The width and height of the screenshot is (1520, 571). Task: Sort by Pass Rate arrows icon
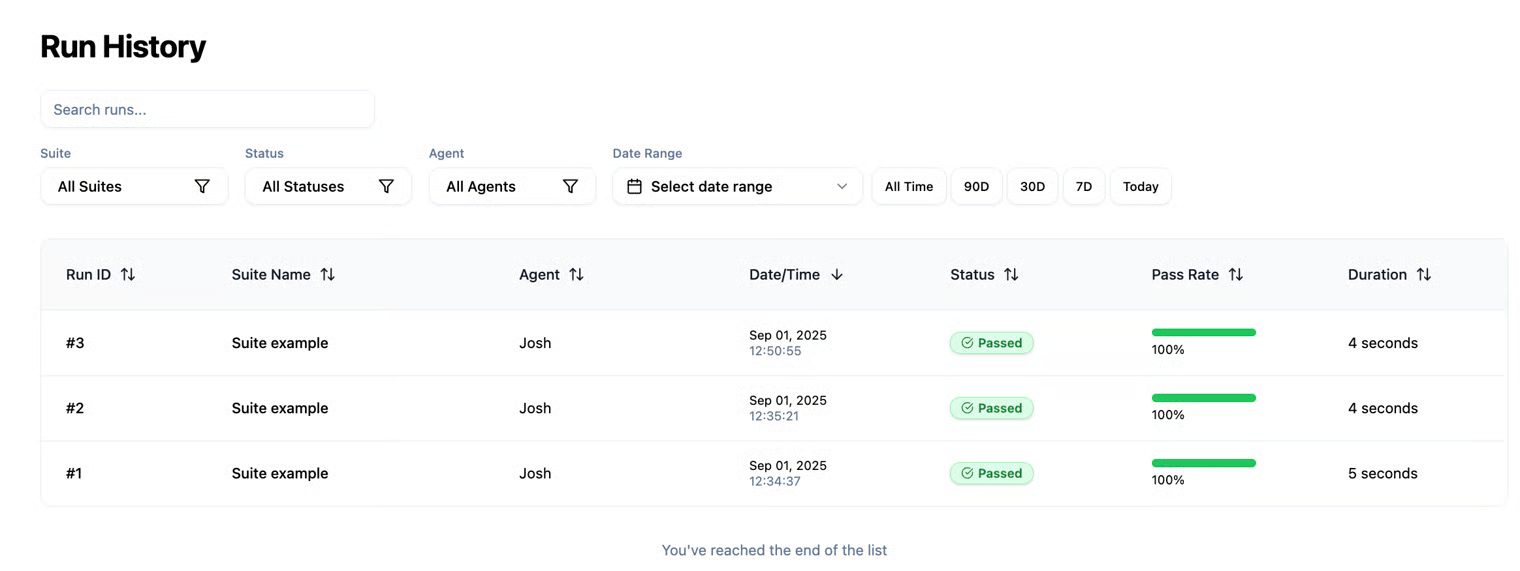click(x=1235, y=274)
